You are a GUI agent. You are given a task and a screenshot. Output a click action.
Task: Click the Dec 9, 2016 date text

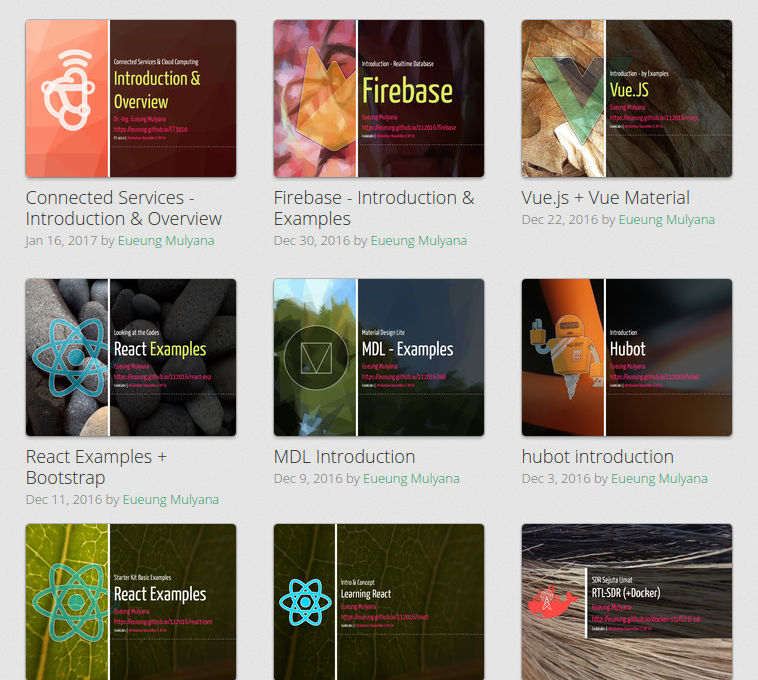[x=308, y=479]
